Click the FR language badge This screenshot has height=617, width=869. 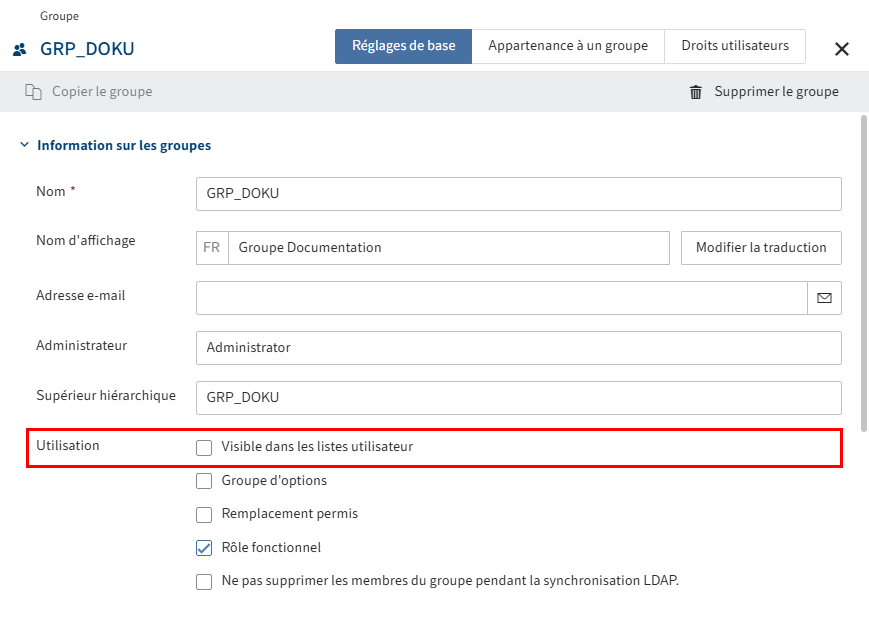[x=211, y=247]
